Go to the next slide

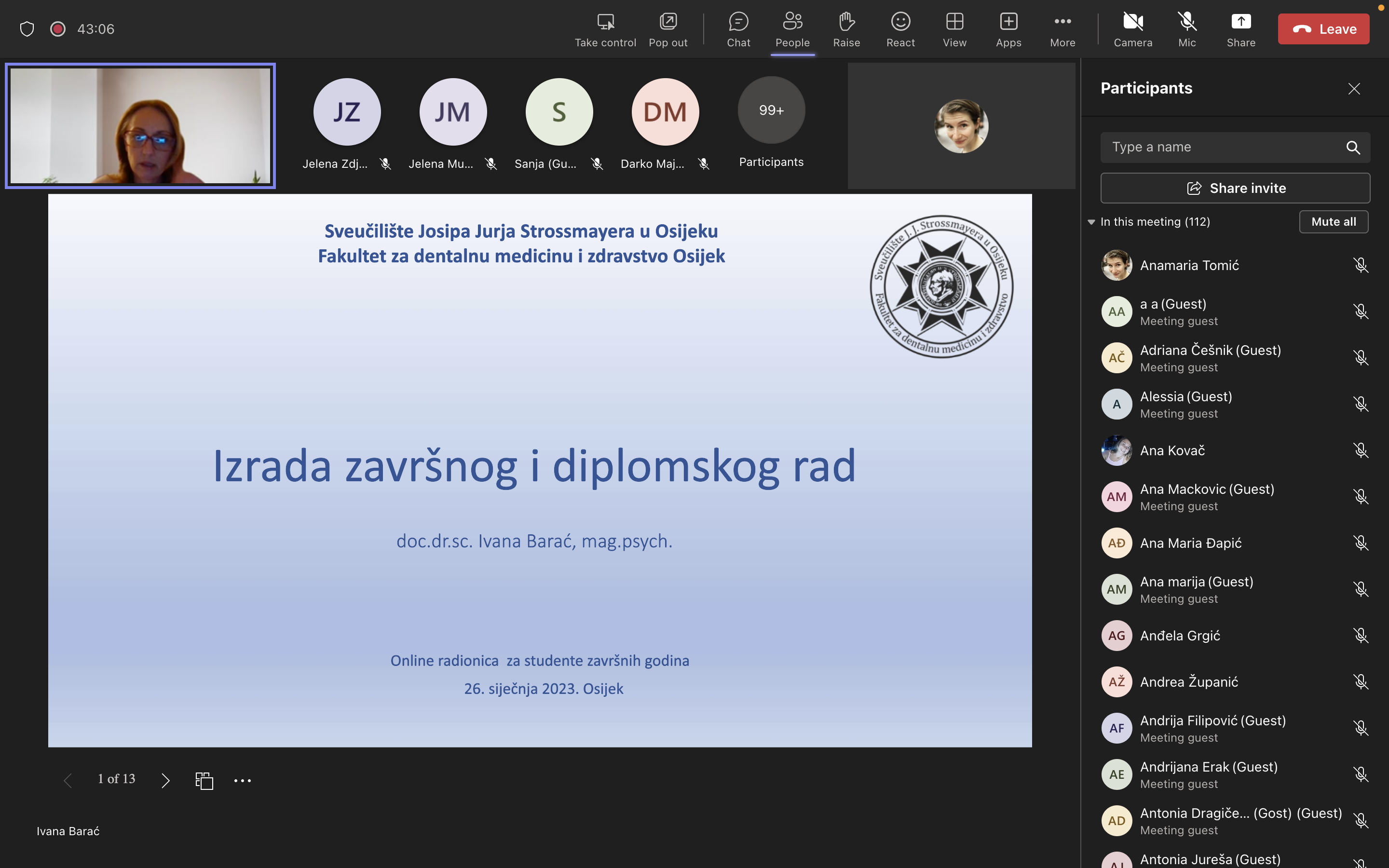pos(165,780)
